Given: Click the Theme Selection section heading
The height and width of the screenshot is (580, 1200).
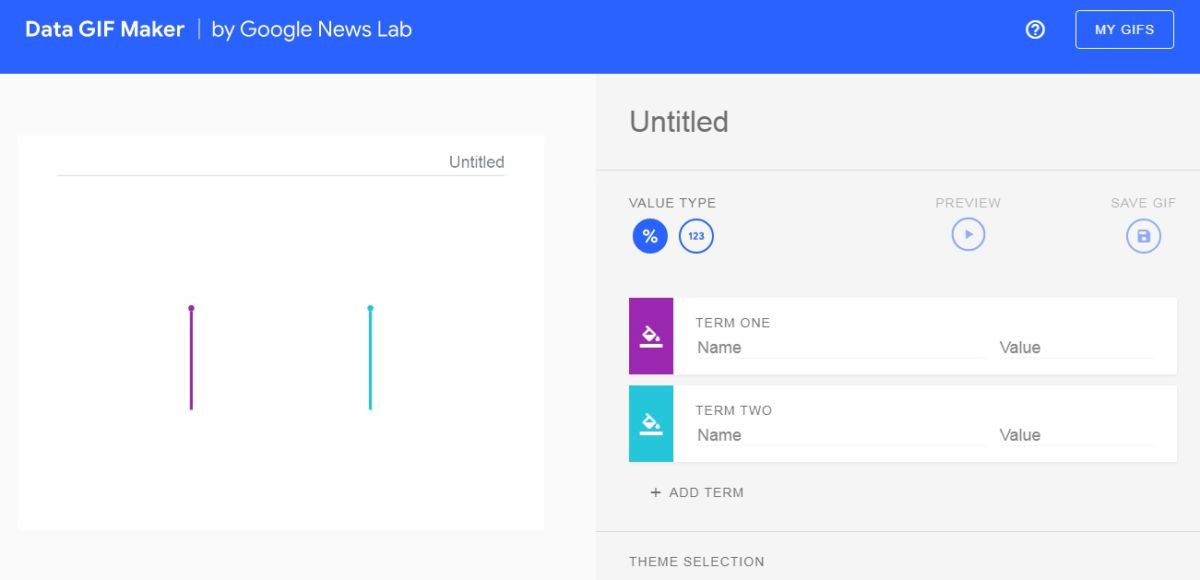Looking at the screenshot, I should tap(697, 562).
